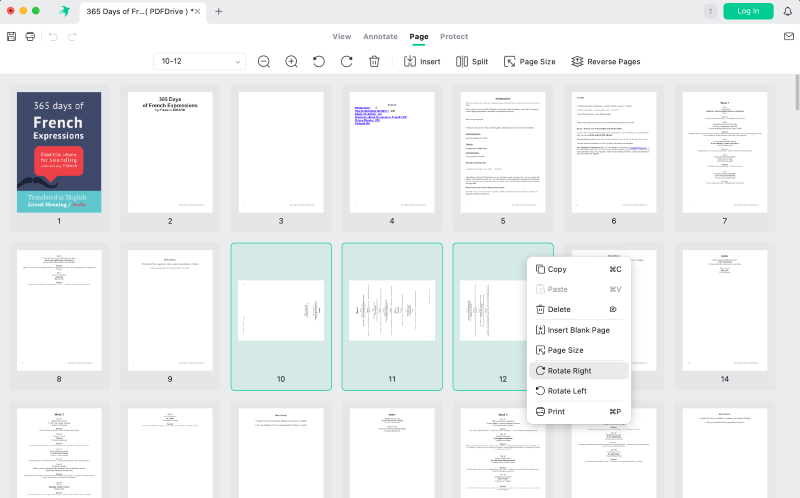Close the 365 Days of Fr... tab
This screenshot has width=800, height=498.
click(x=197, y=11)
